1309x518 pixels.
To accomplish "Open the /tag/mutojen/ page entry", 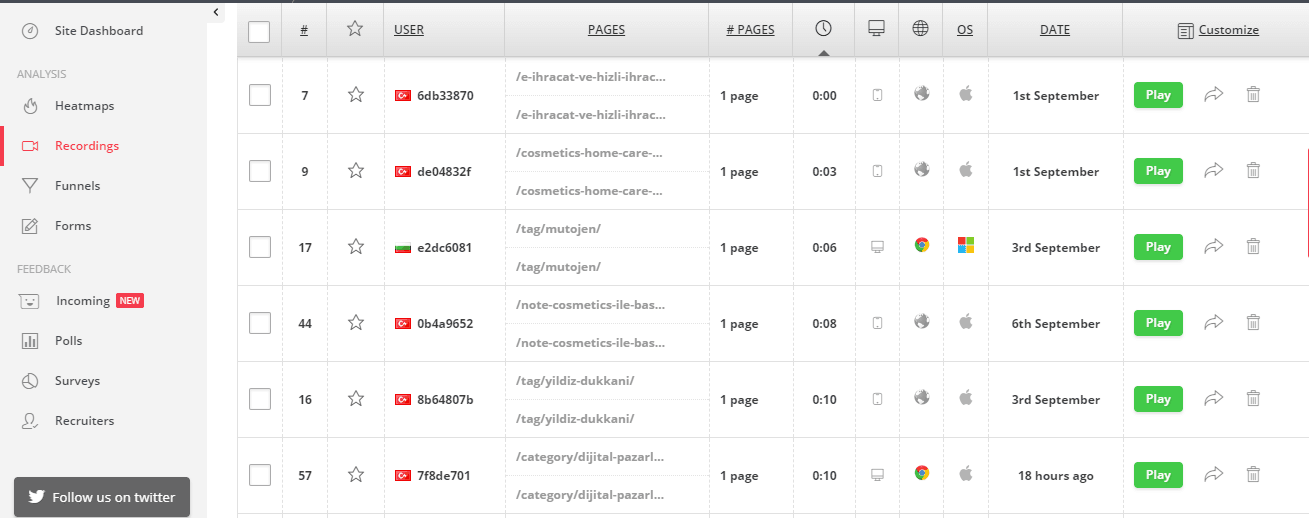I will tap(558, 229).
